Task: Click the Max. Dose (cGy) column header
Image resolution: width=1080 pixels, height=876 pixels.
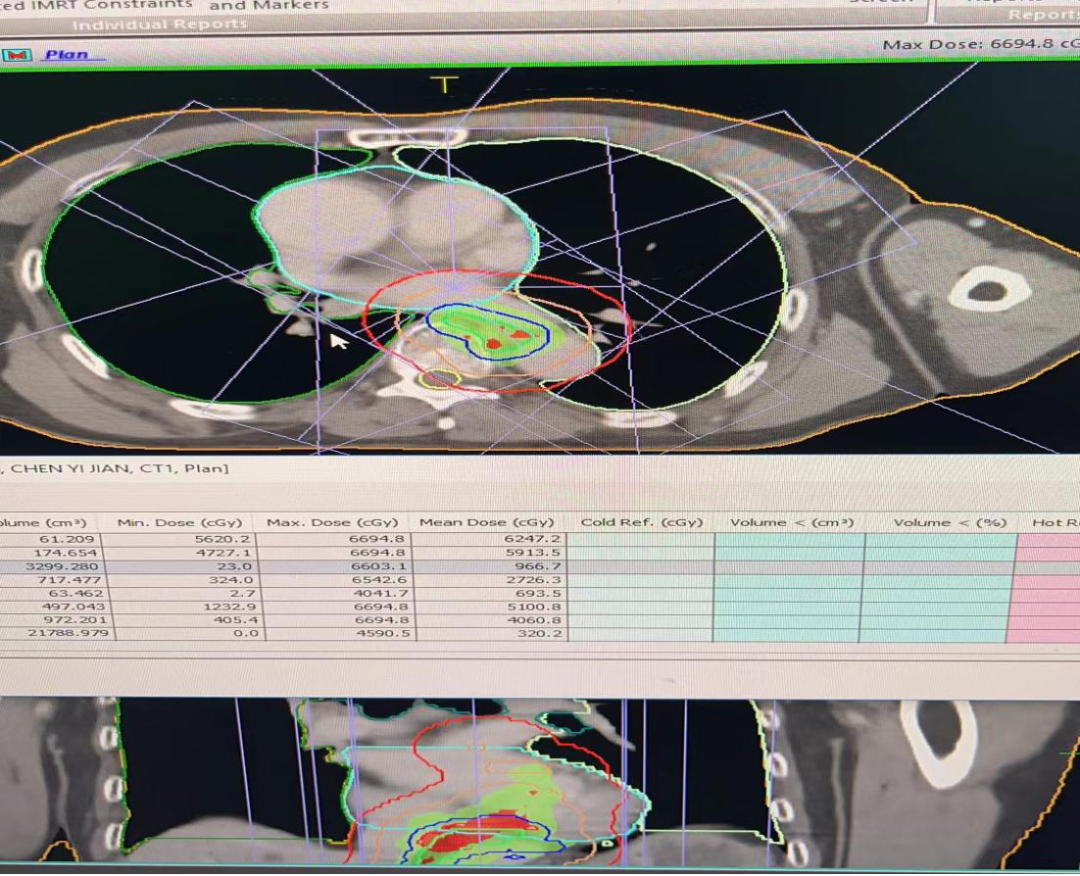Action: (331, 522)
